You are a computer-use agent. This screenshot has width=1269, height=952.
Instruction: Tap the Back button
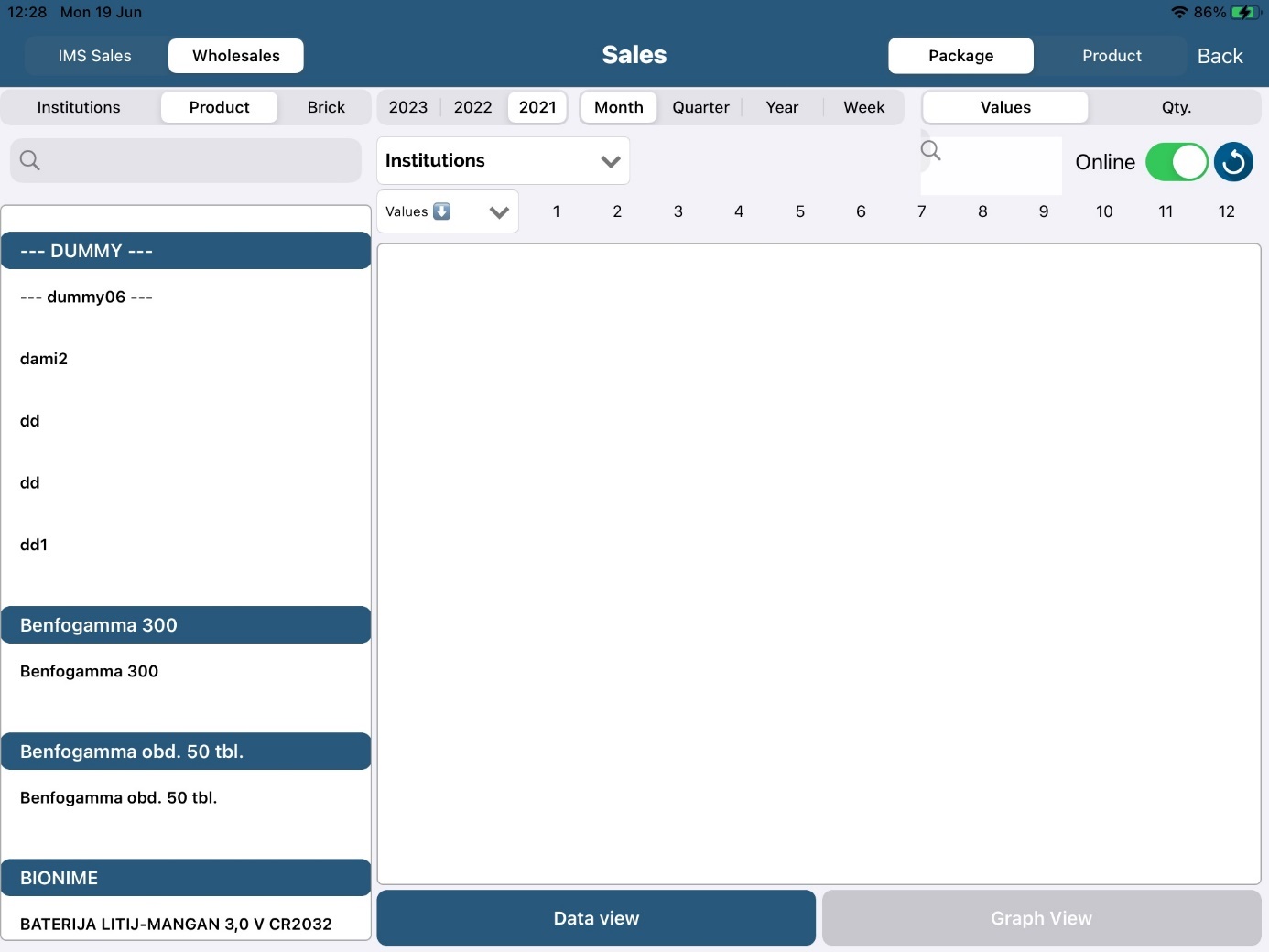point(1220,56)
